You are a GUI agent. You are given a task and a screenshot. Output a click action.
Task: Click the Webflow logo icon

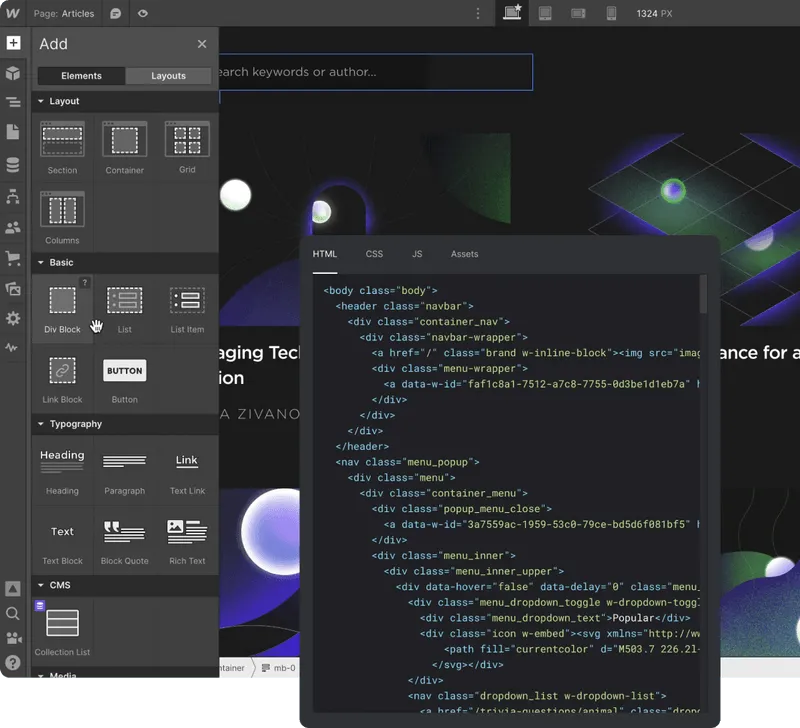[x=12, y=13]
